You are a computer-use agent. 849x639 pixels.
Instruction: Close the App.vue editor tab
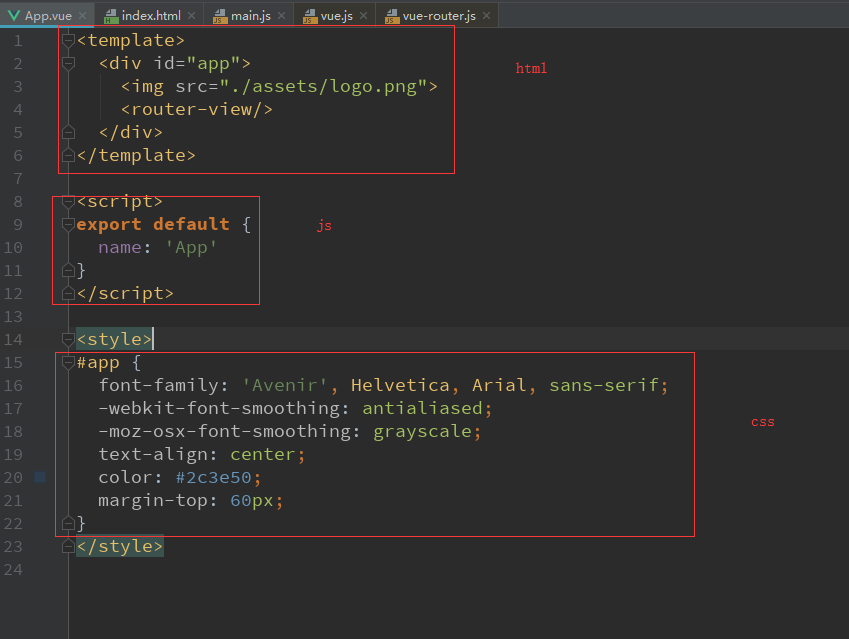tap(83, 17)
